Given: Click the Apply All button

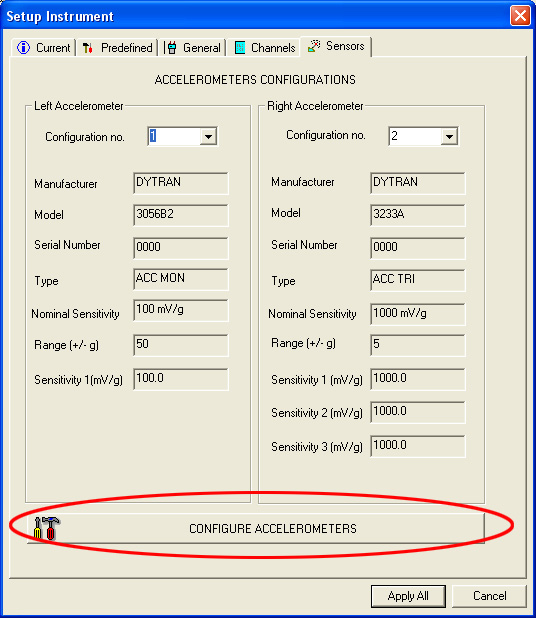Looking at the screenshot, I should (x=408, y=596).
